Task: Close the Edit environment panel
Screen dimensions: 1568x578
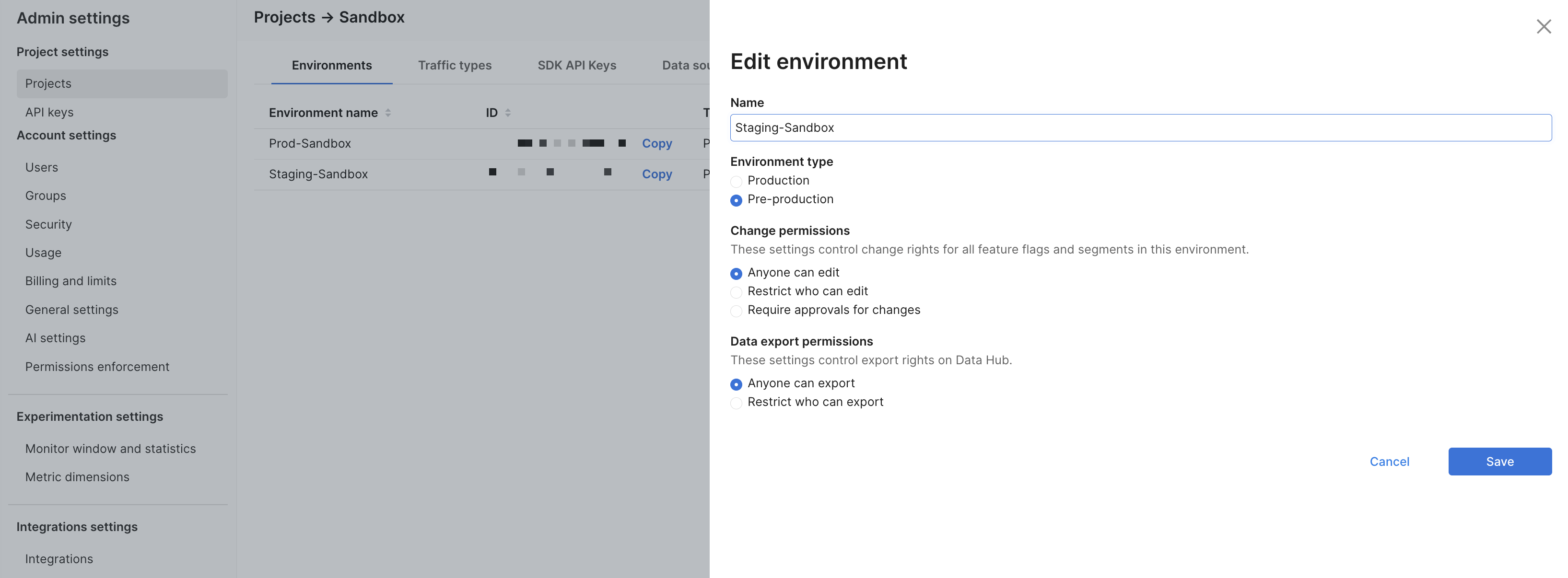Action: [1543, 27]
